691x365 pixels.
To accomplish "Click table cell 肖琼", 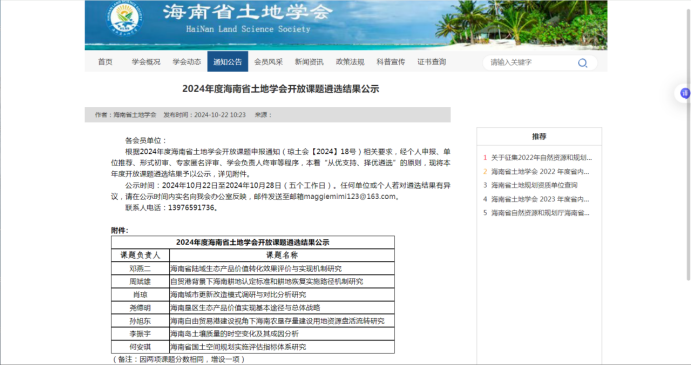I will click(140, 294).
